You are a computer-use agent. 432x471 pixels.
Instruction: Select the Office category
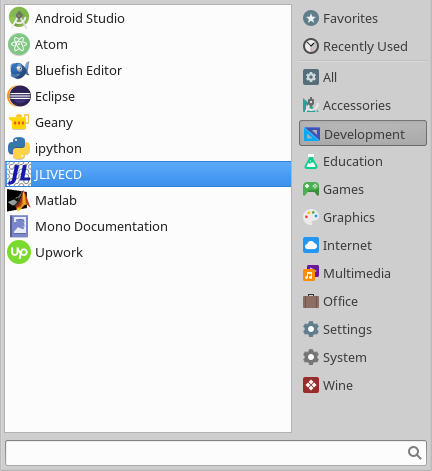point(340,301)
